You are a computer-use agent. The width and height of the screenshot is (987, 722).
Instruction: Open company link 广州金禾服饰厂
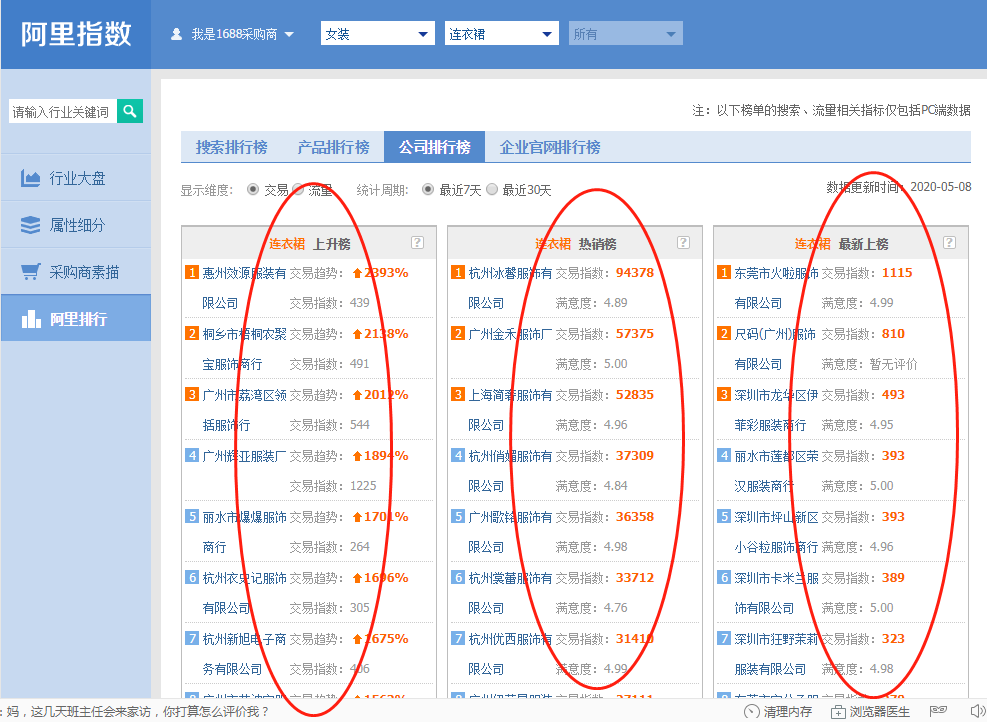(510, 334)
